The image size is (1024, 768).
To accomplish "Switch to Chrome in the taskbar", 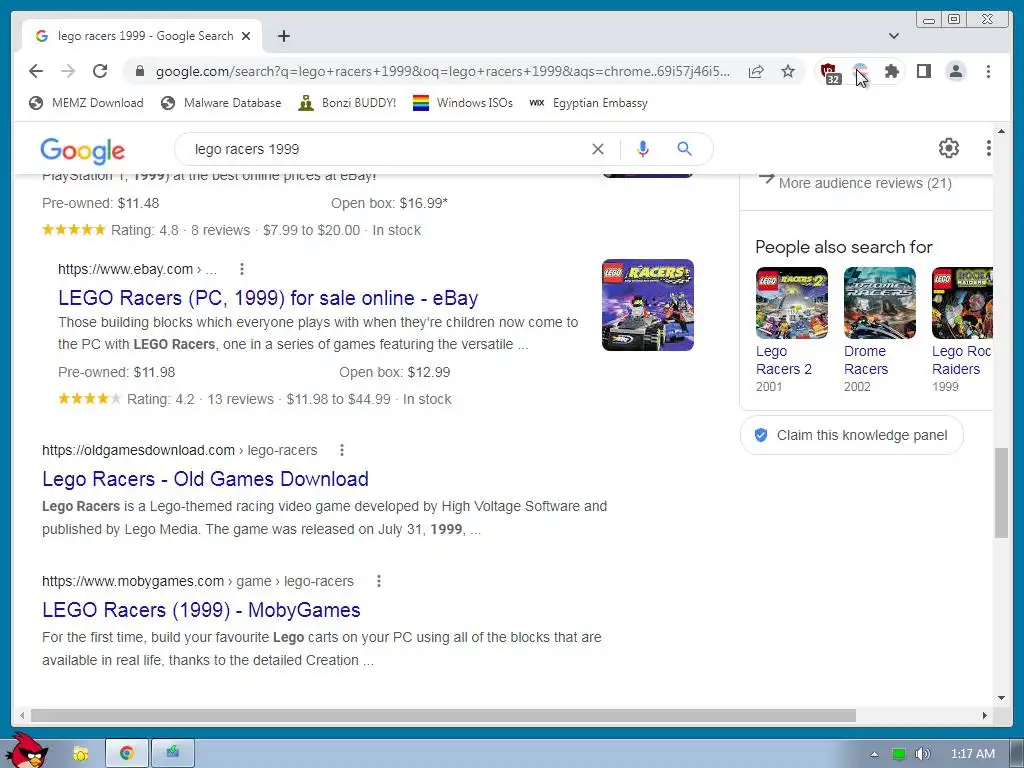I will pyautogui.click(x=126, y=753).
